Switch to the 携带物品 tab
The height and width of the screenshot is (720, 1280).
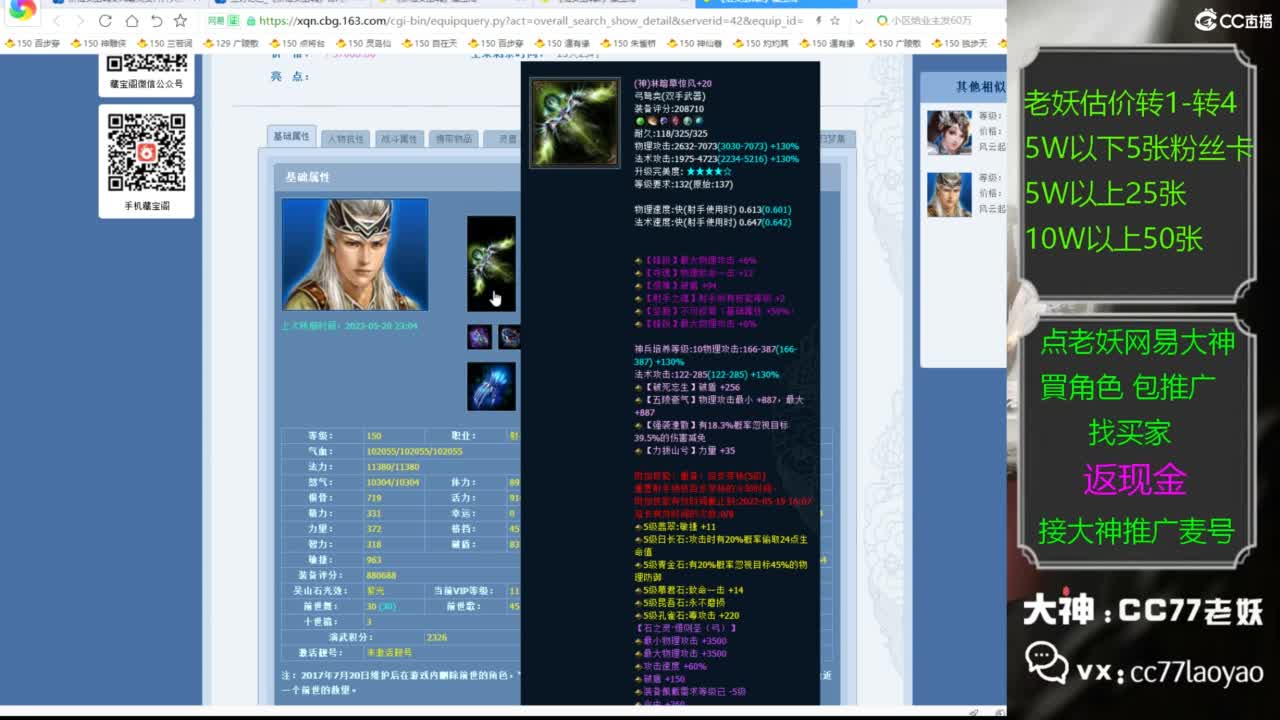[453, 139]
